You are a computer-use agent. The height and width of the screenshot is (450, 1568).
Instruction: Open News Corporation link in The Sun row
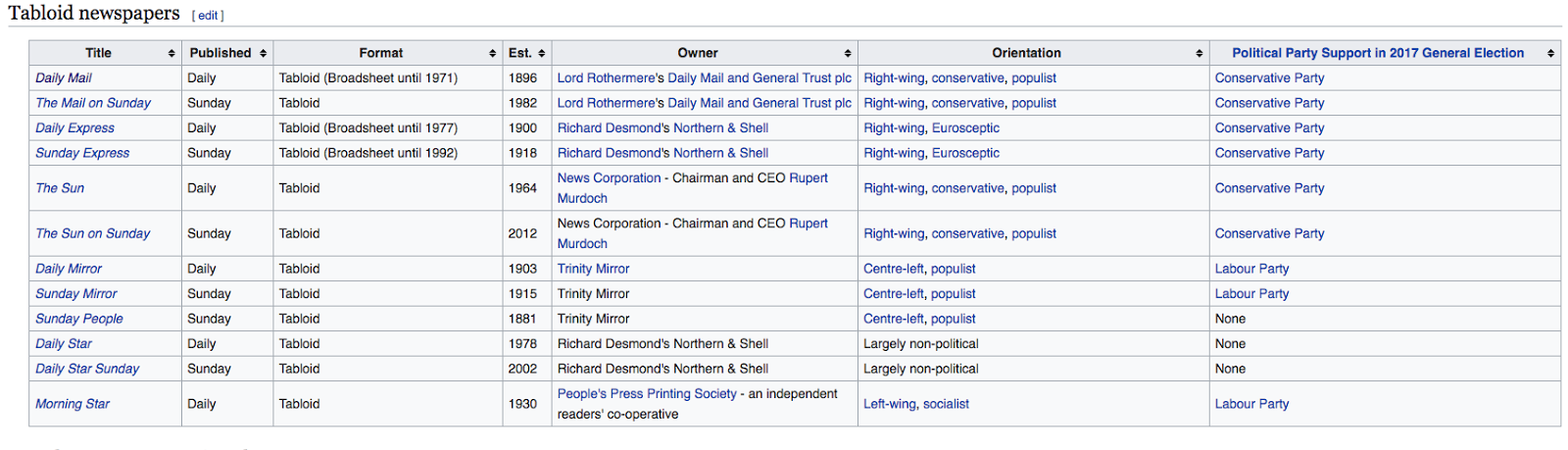click(x=610, y=178)
